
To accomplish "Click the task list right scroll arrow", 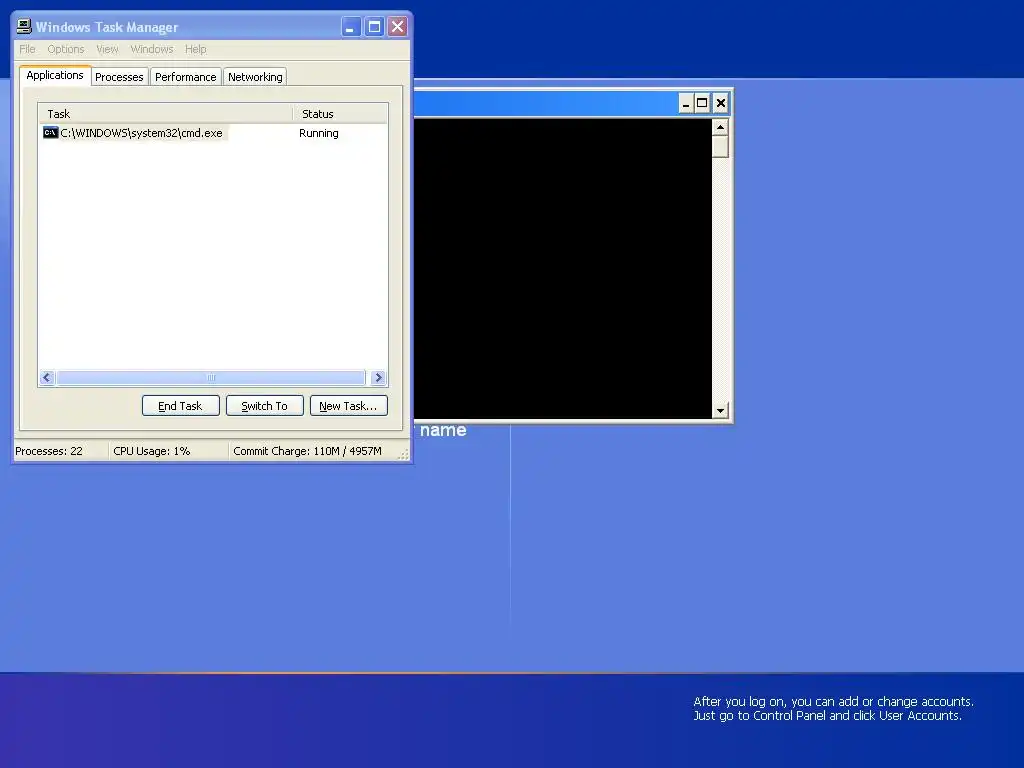I will tap(378, 377).
